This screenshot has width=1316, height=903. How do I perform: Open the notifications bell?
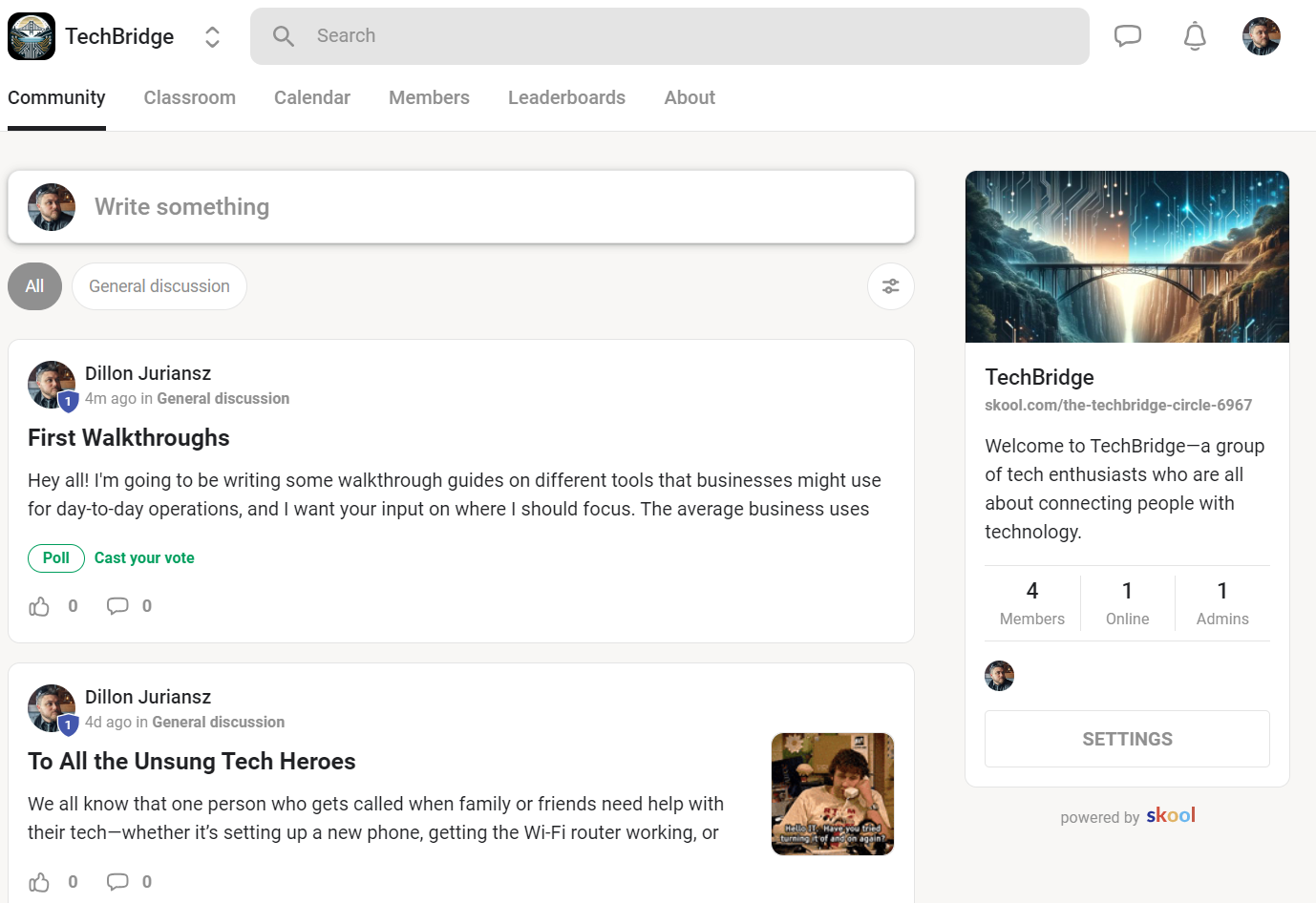[1195, 36]
